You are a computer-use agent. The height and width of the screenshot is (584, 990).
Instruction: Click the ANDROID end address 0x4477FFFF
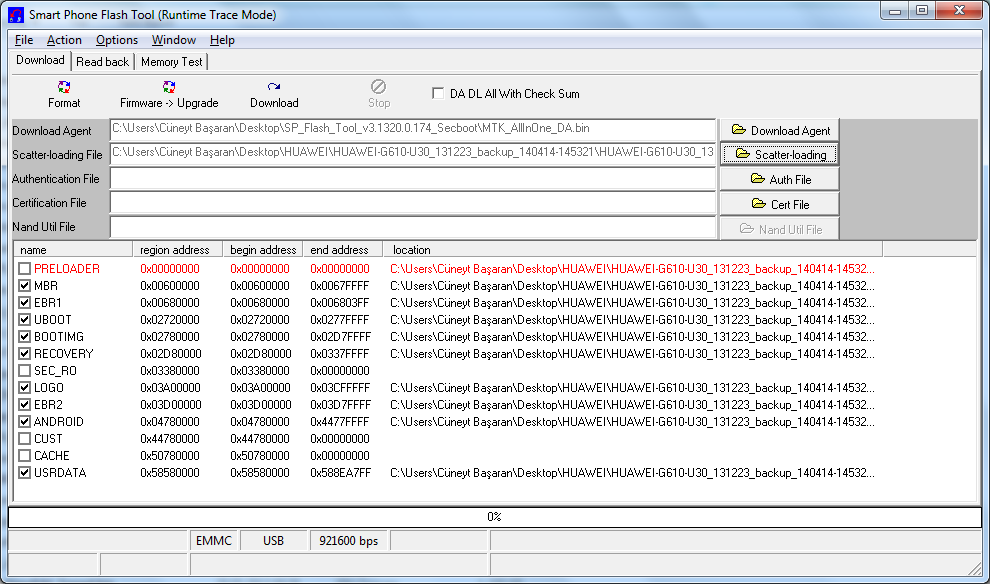(x=340, y=422)
